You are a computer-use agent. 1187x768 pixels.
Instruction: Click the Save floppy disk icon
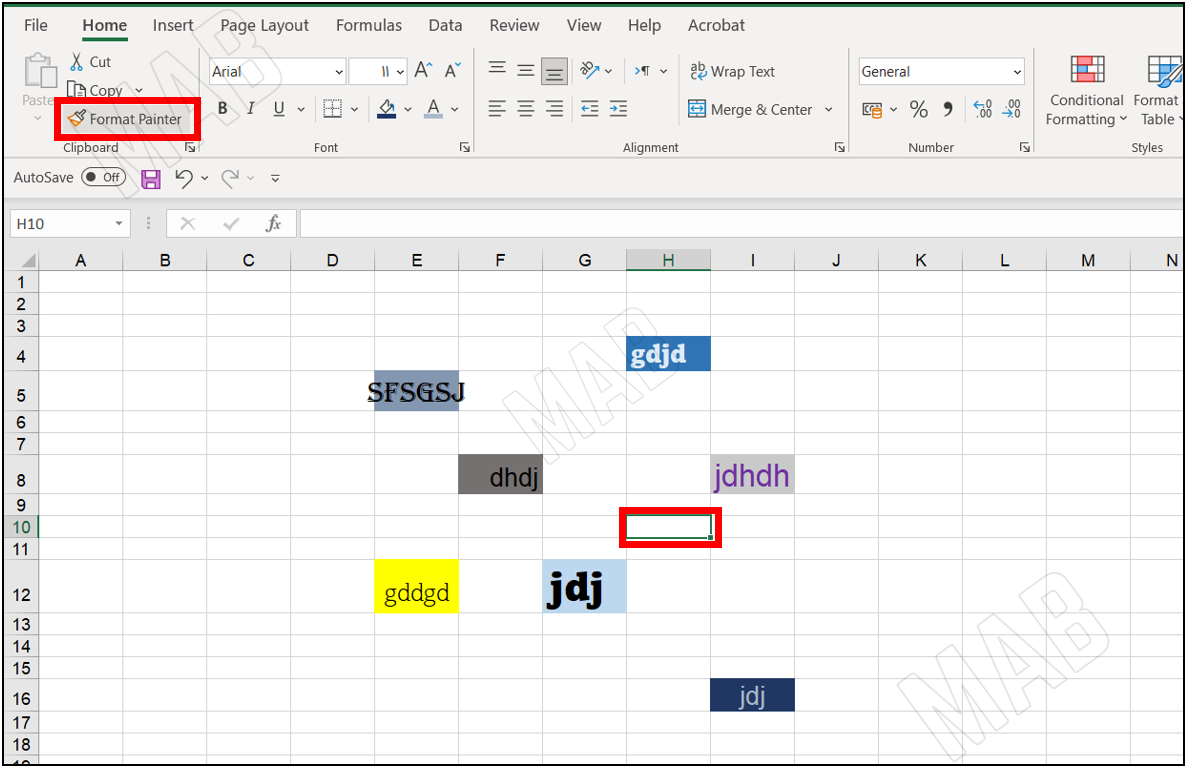coord(151,179)
